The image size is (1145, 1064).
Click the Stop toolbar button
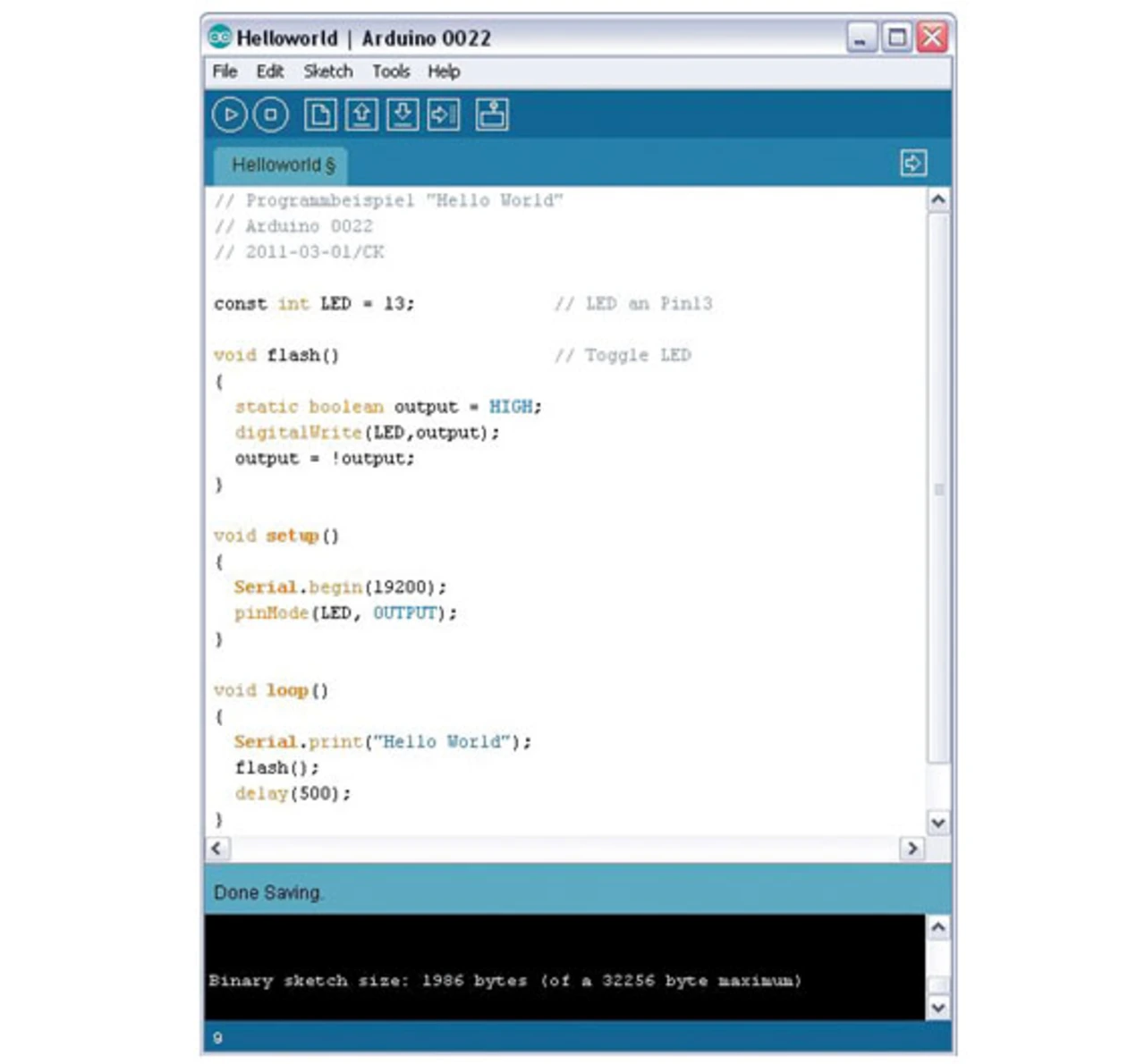pos(271,114)
